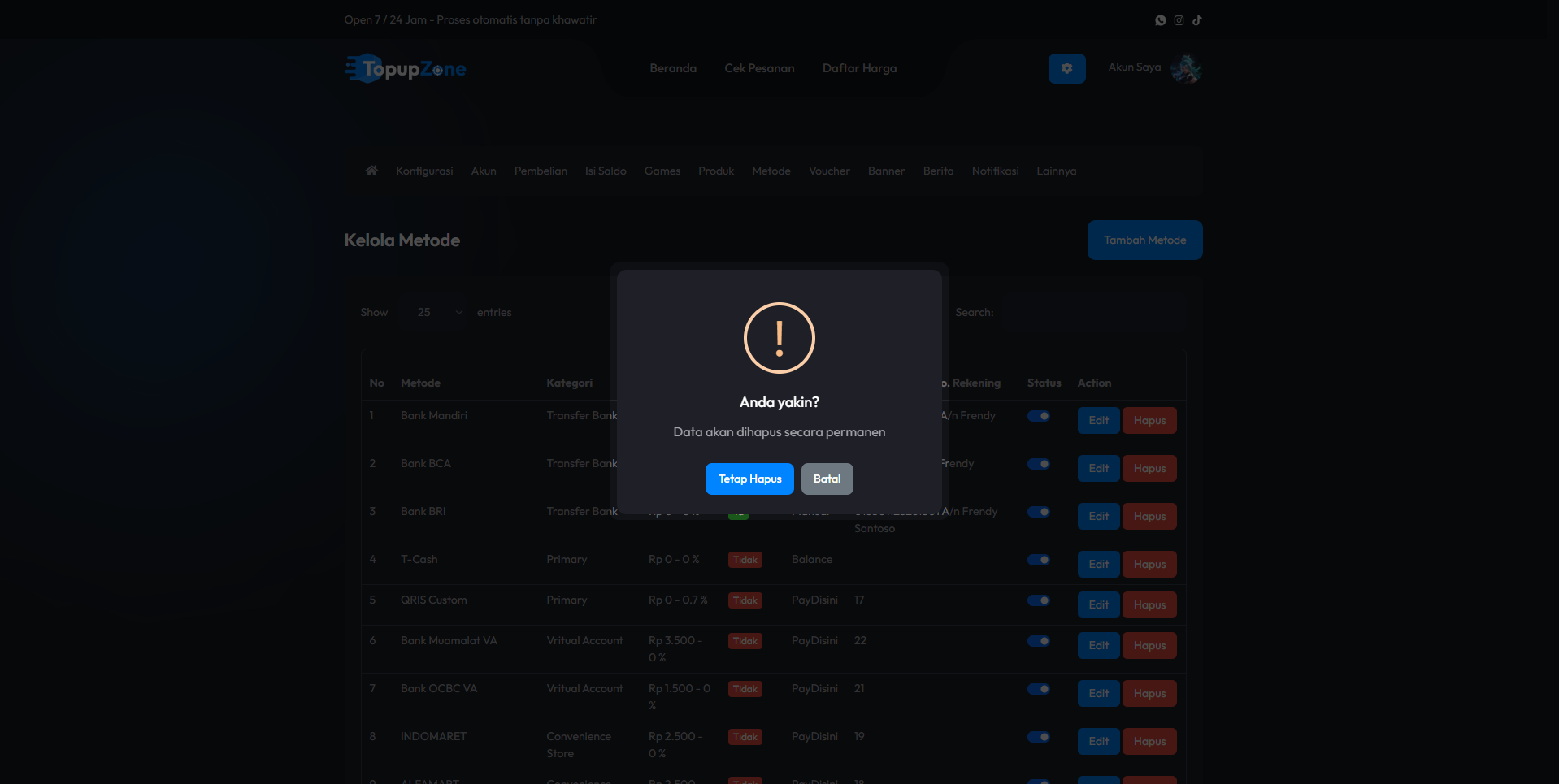Click the Akun Saya label

pos(1135,67)
